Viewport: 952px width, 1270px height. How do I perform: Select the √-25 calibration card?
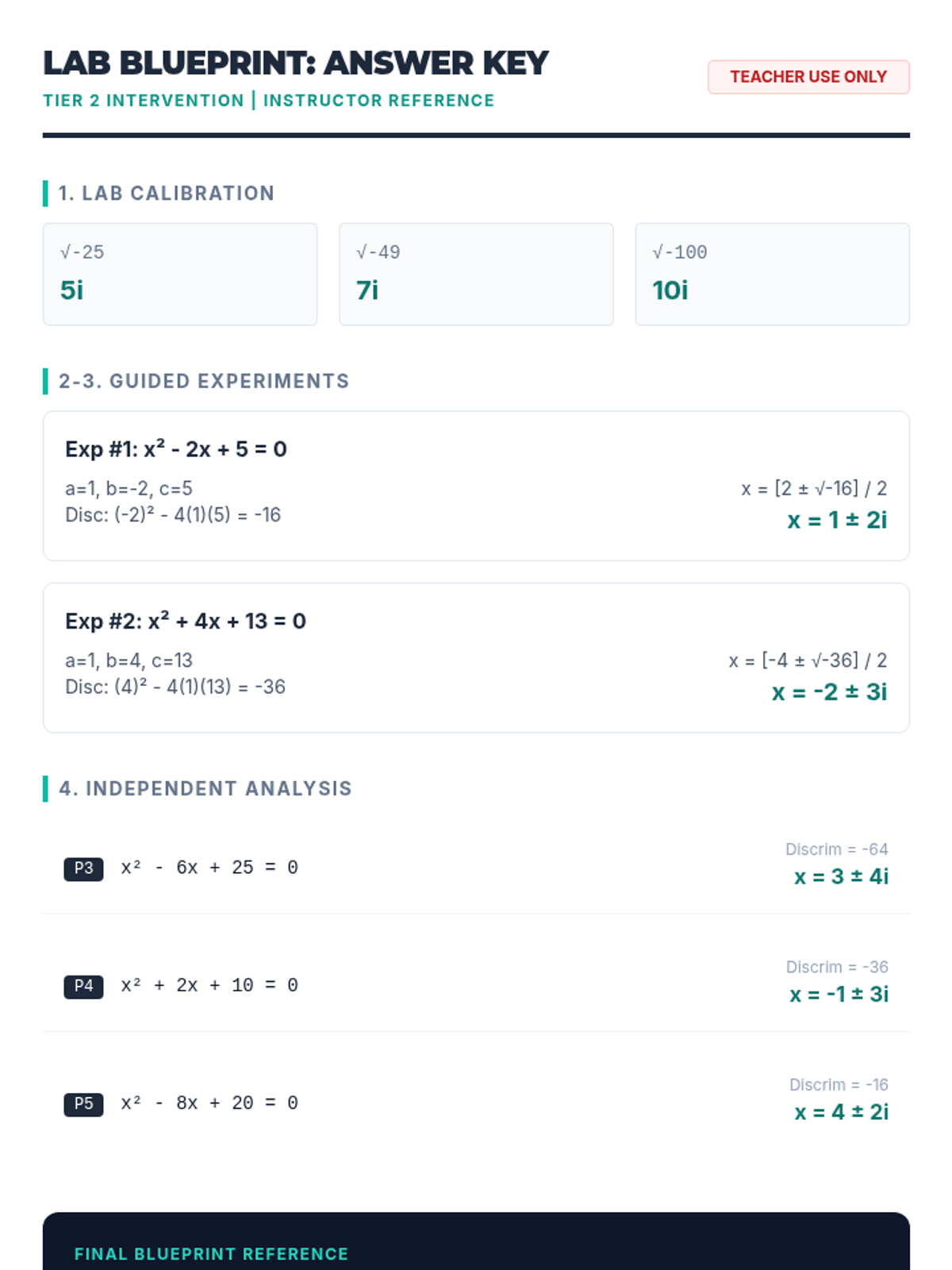click(180, 274)
